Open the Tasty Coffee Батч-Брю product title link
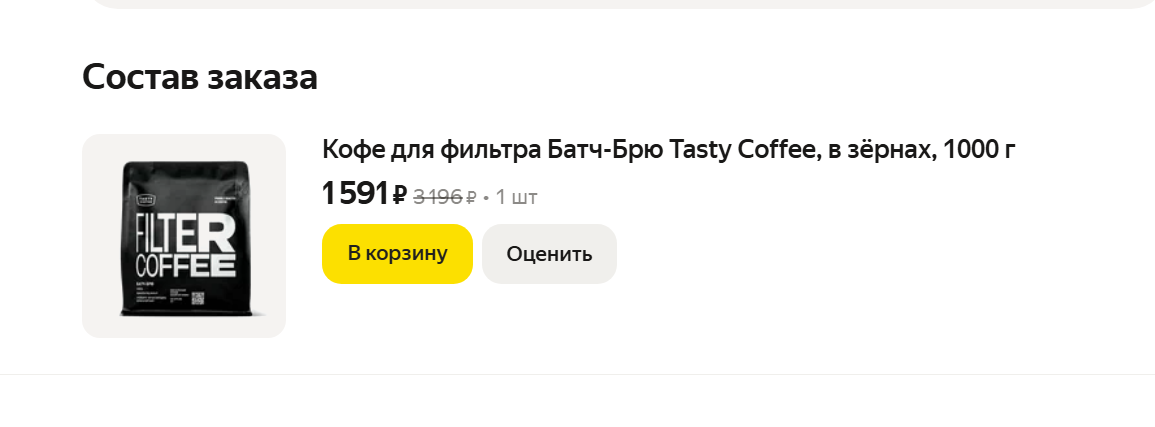This screenshot has height=427, width=1155. (x=668, y=150)
